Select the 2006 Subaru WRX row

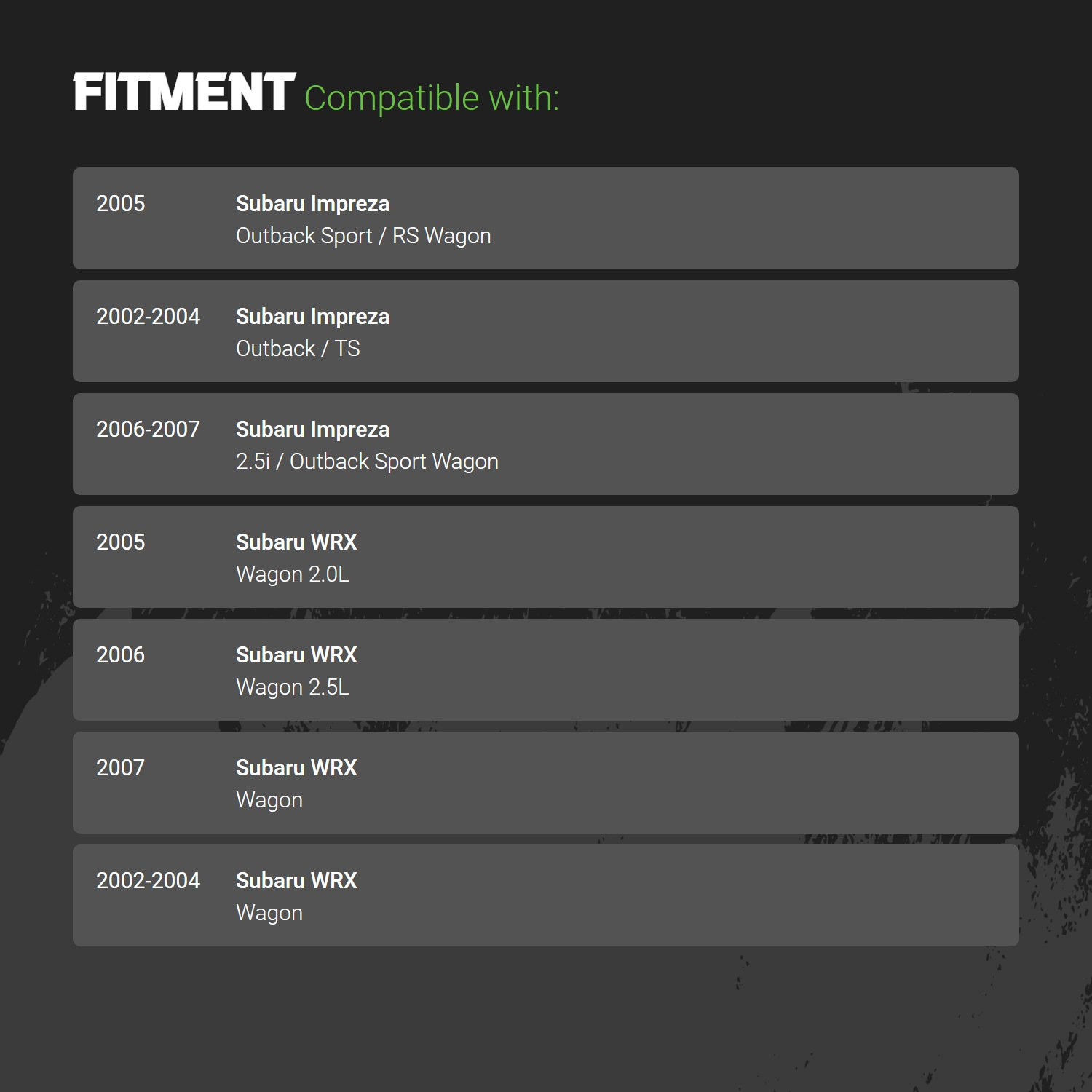(546, 670)
